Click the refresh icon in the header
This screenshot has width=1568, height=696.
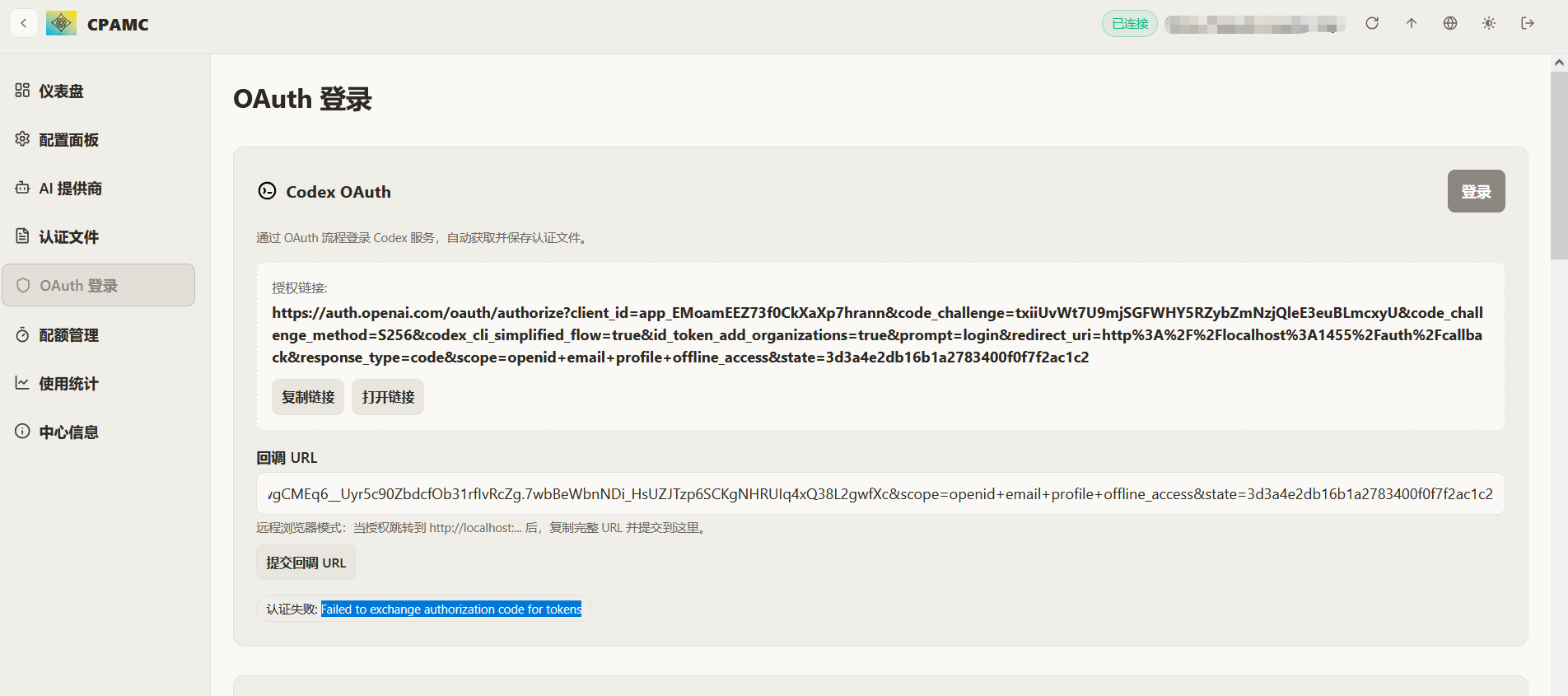[x=1372, y=23]
